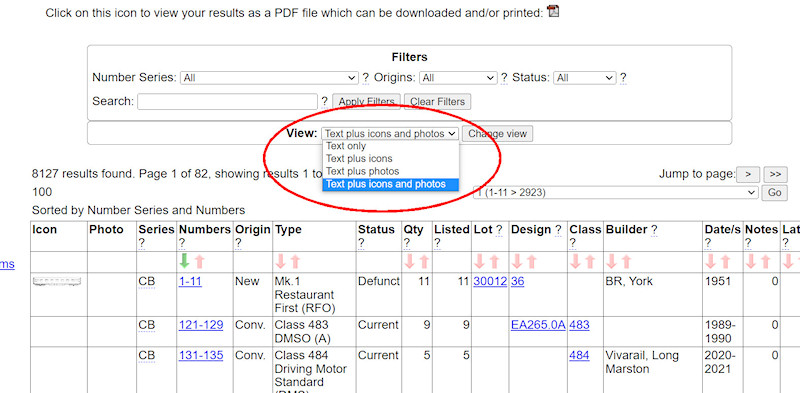The height and width of the screenshot is (393, 800).
Task: Open the Number Series dropdown
Action: click(269, 78)
